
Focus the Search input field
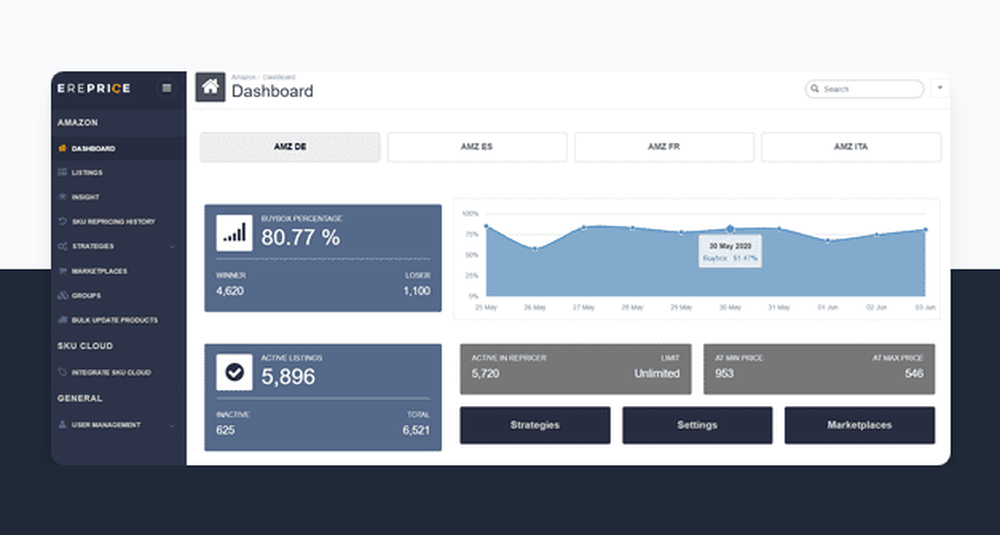pos(864,89)
